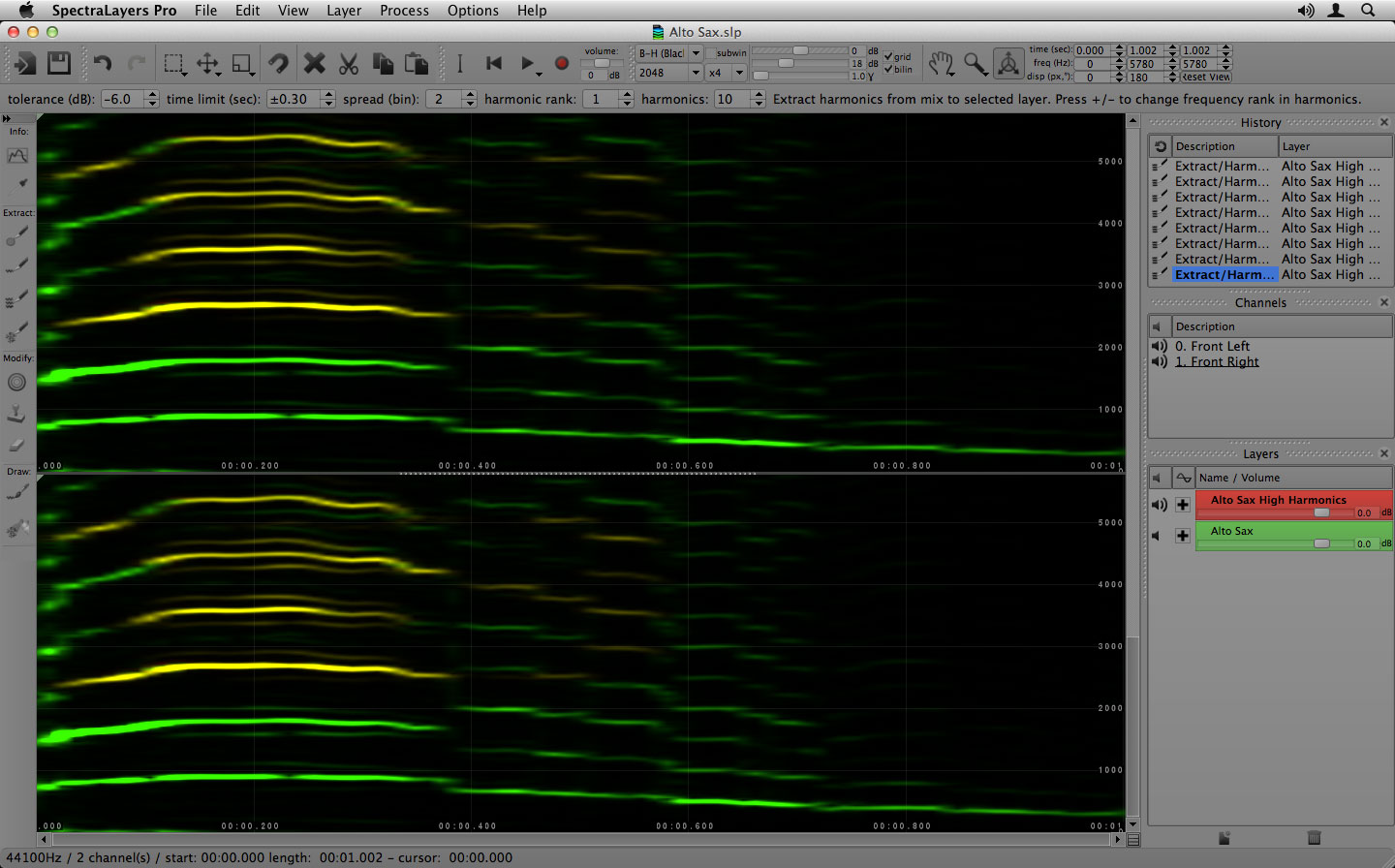Cut selection using the scissors icon
This screenshot has height=868, width=1395.
[349, 64]
